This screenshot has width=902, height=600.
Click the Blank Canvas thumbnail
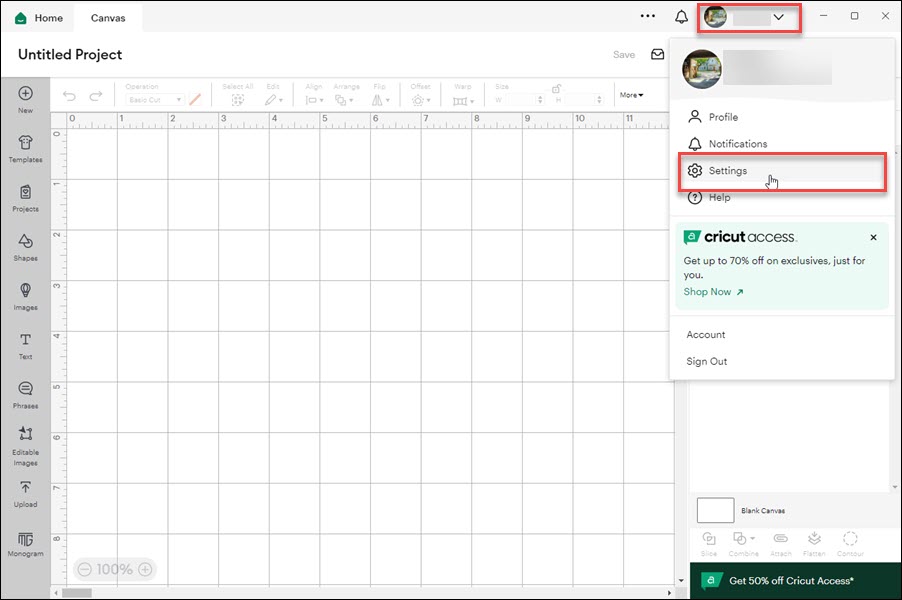715,510
